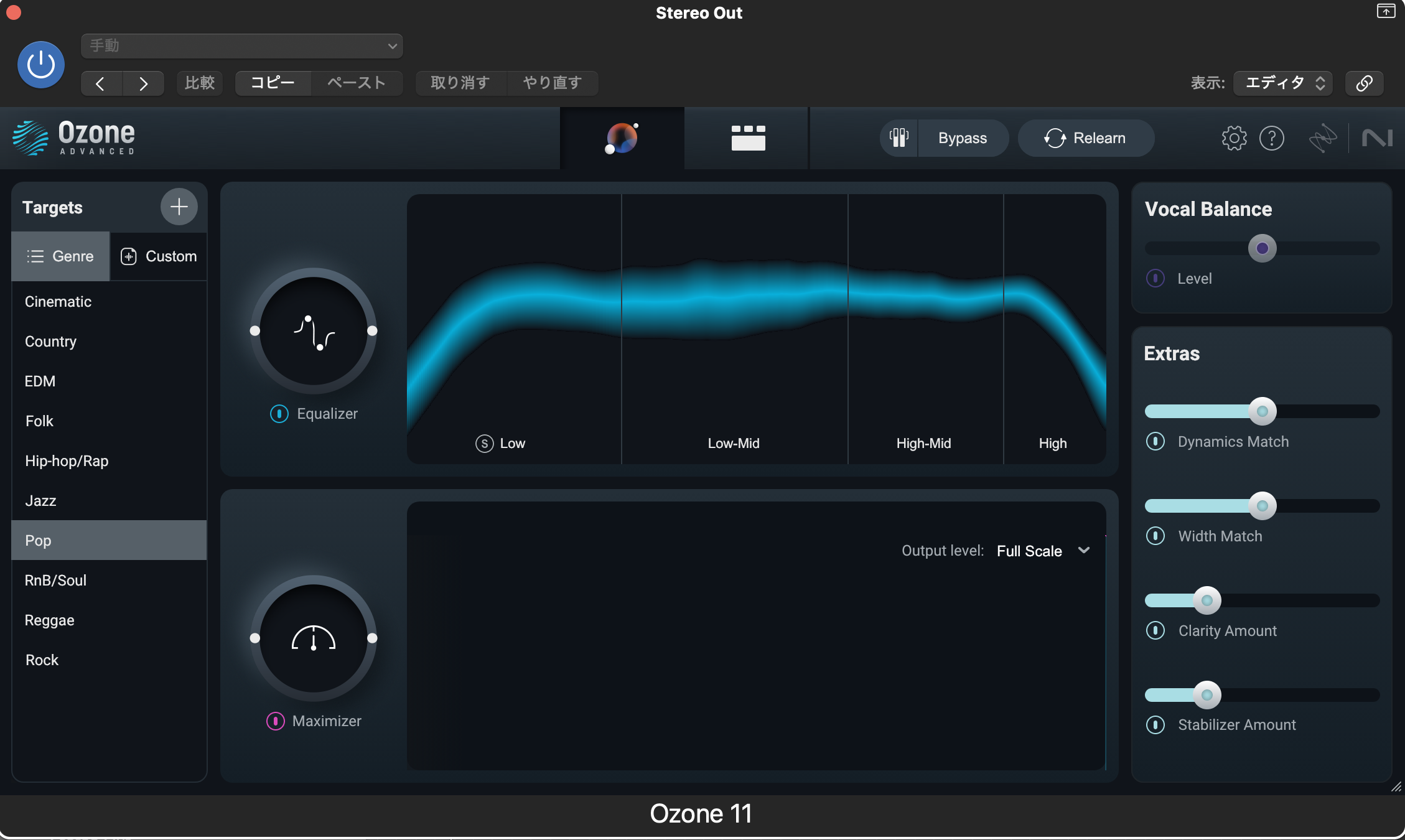This screenshot has height=840, width=1405.
Task: Open the エディタ view dropdown
Action: pyautogui.click(x=1283, y=83)
